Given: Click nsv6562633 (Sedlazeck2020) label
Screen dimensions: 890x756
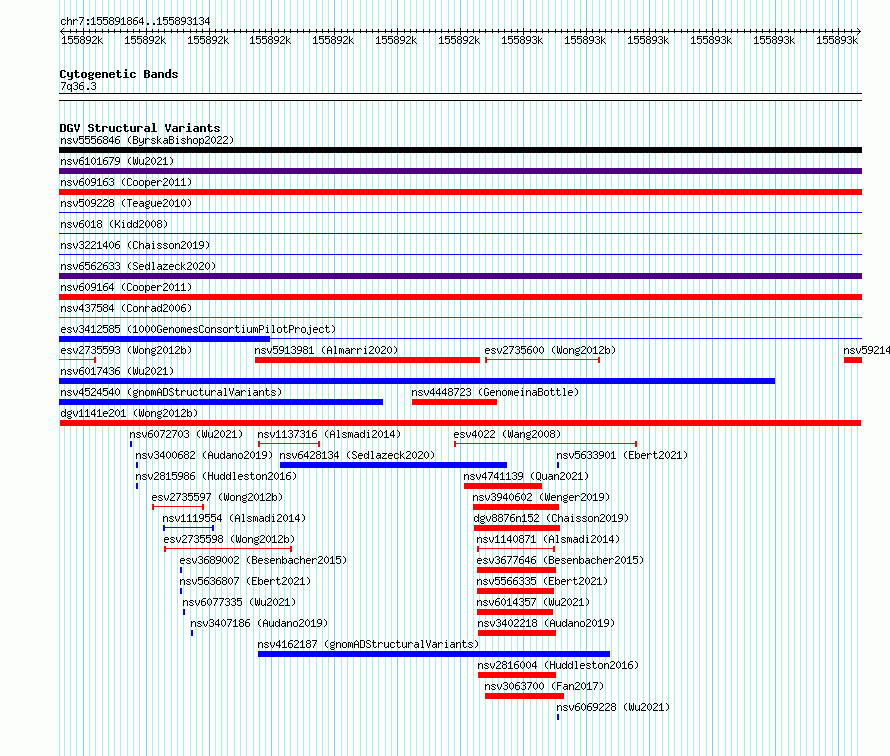Looking at the screenshot, I should tap(138, 266).
